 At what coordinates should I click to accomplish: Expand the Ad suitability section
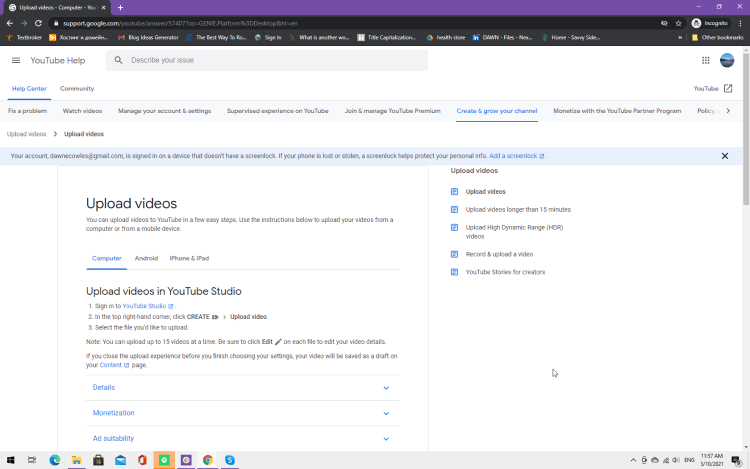(x=243, y=438)
